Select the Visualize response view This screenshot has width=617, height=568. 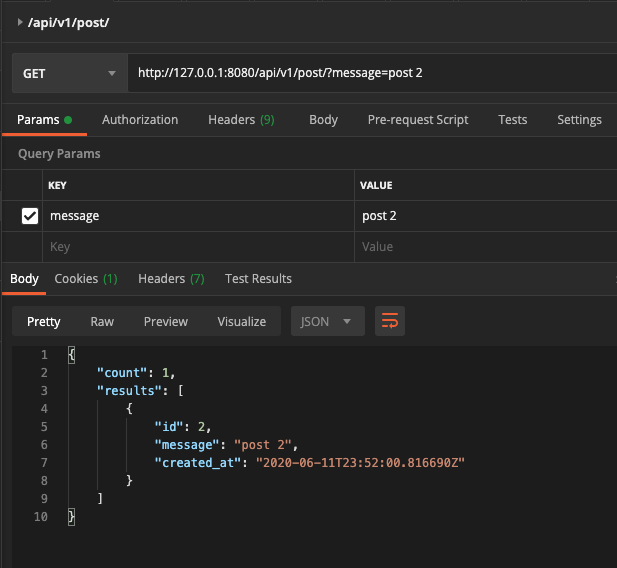tap(242, 322)
